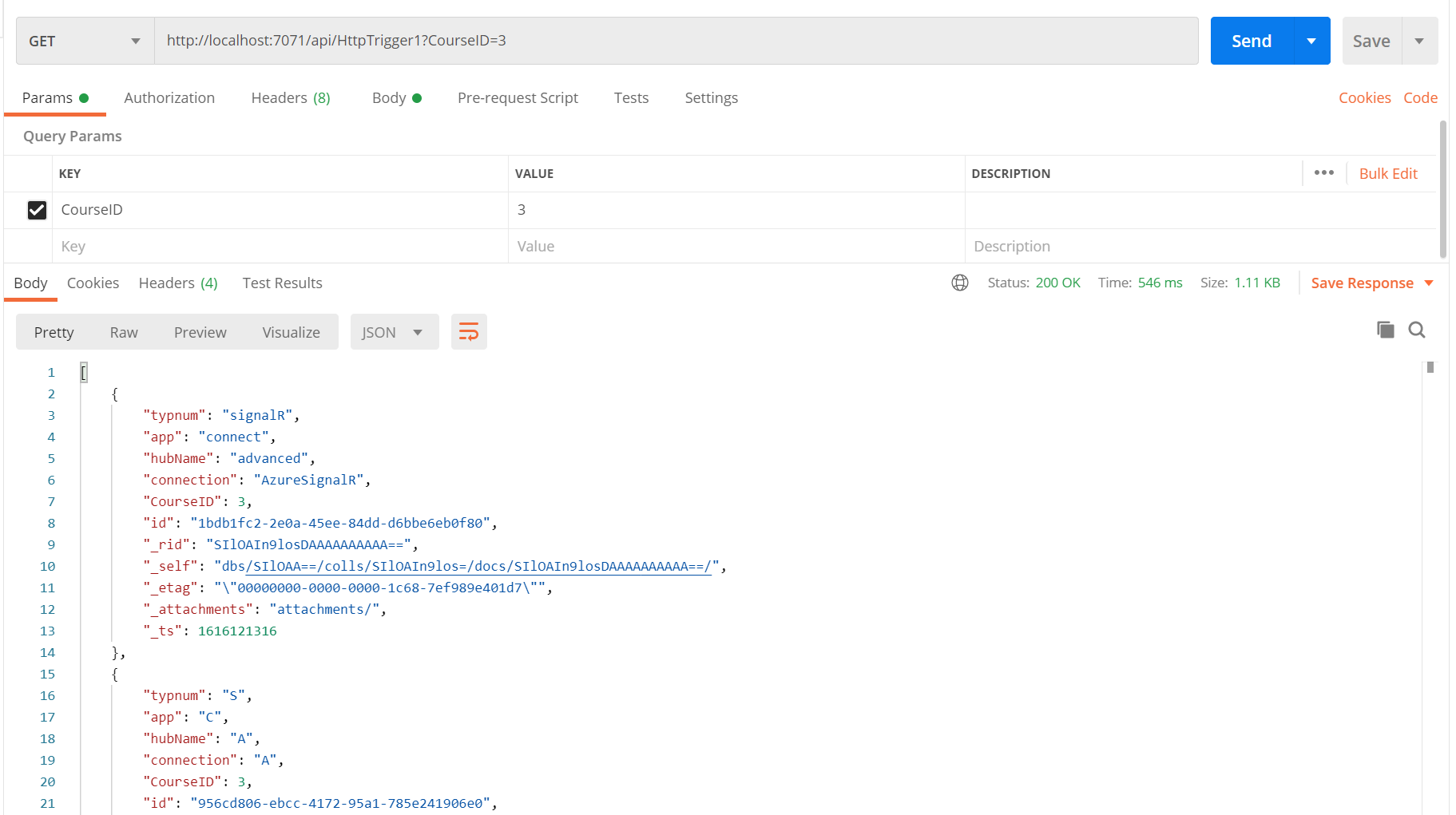Click the _ts value 1616121316
1456x815 pixels.
tap(237, 631)
